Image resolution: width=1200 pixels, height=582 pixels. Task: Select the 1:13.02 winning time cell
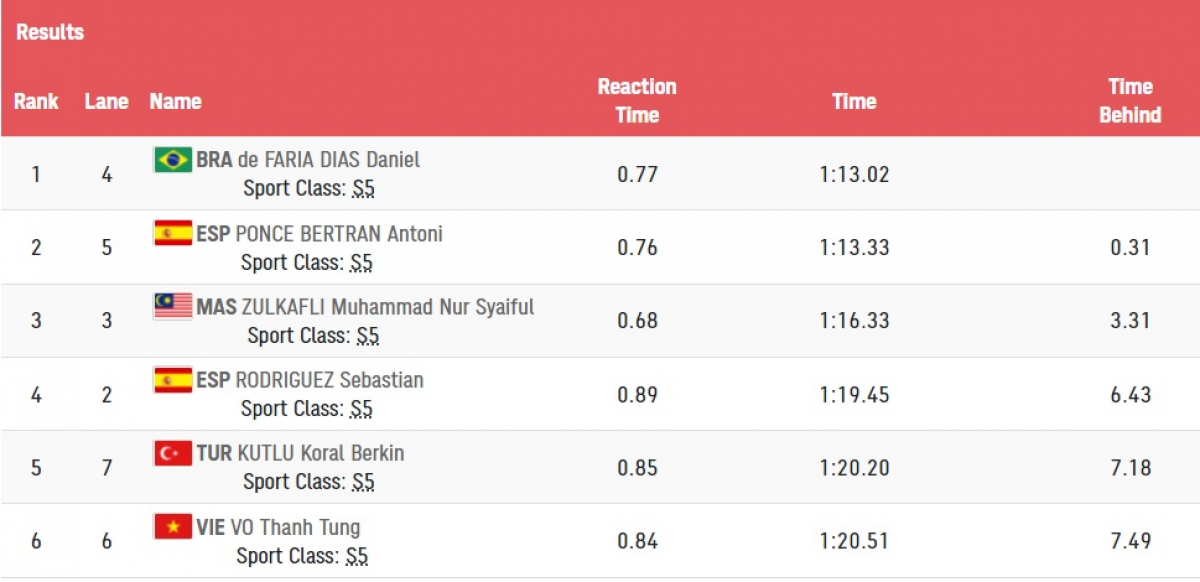[854, 175]
